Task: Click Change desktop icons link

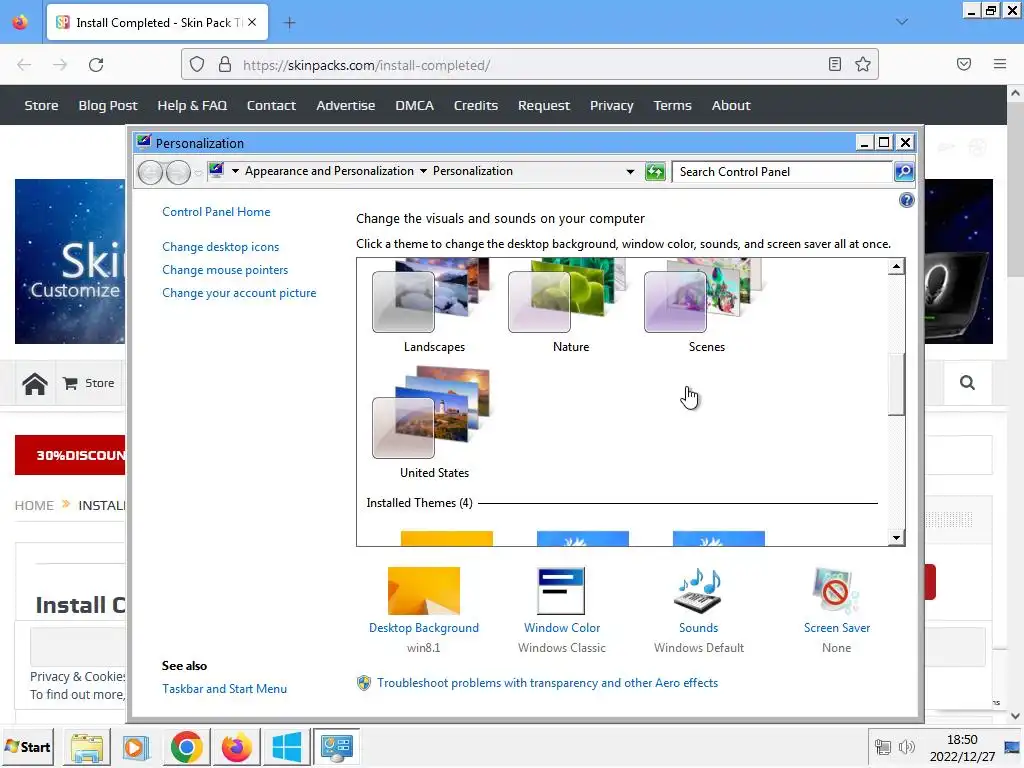Action: coord(221,247)
